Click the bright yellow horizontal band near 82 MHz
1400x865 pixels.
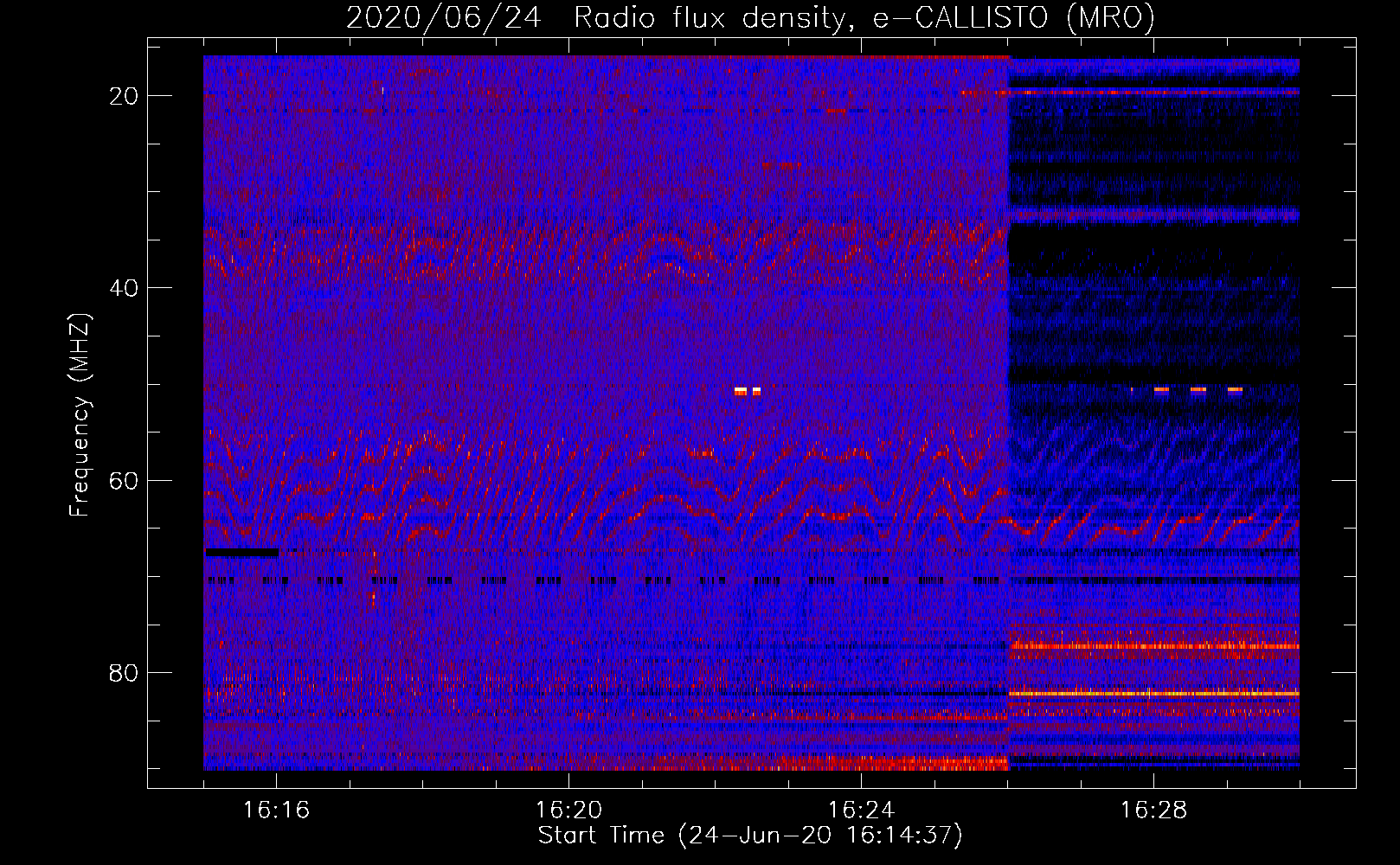pyautogui.click(x=1154, y=693)
